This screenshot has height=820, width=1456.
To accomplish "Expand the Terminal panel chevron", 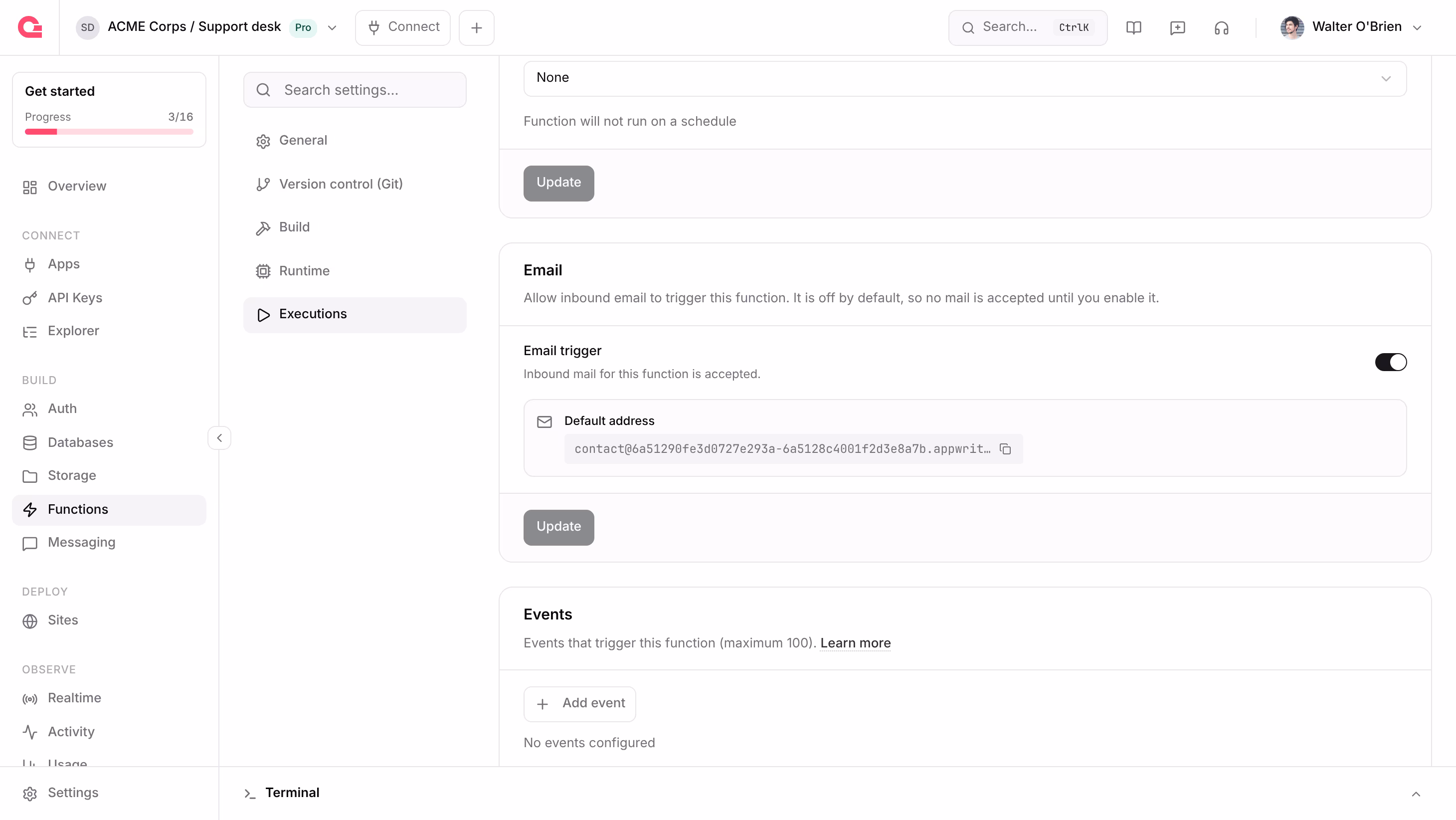I will (x=1416, y=794).
